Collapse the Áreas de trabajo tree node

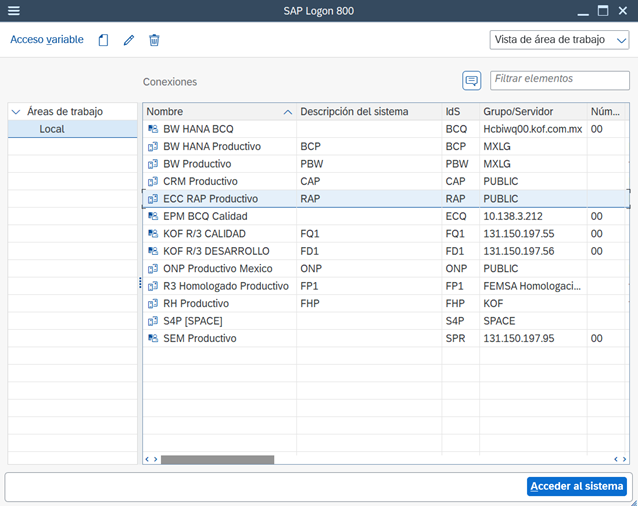16,112
